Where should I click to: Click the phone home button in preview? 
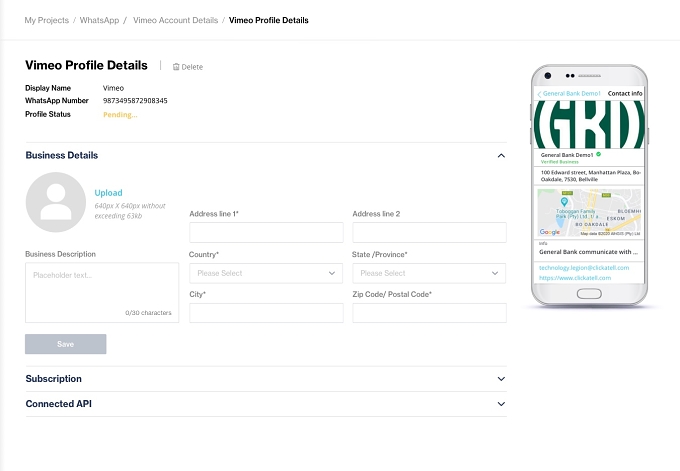coord(589,294)
